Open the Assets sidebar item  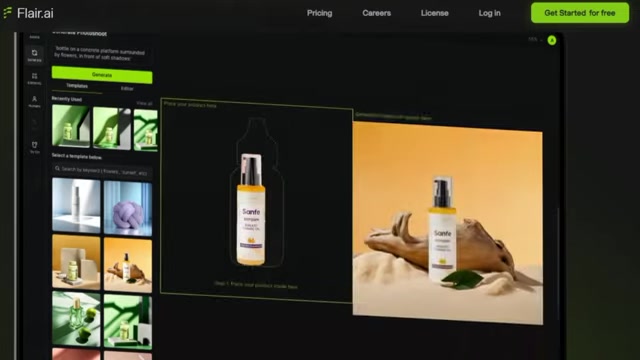[x=34, y=36]
